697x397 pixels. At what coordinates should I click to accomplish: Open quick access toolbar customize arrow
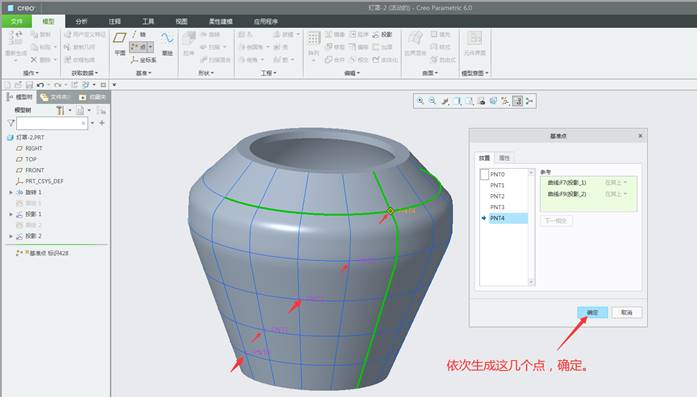tap(114, 84)
